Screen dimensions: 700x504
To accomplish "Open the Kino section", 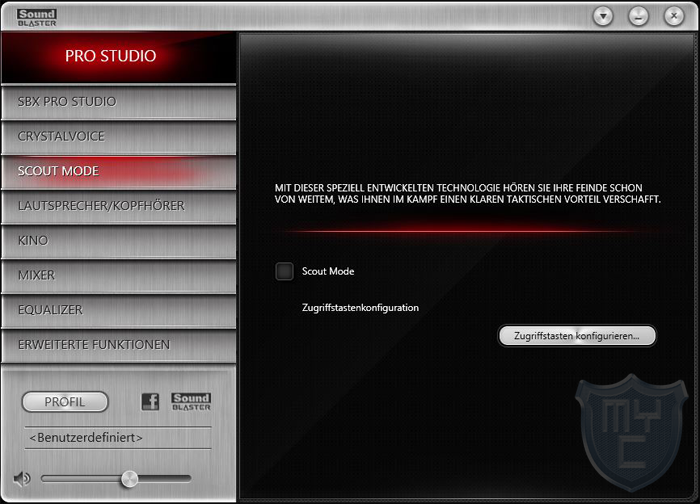I will point(118,241).
